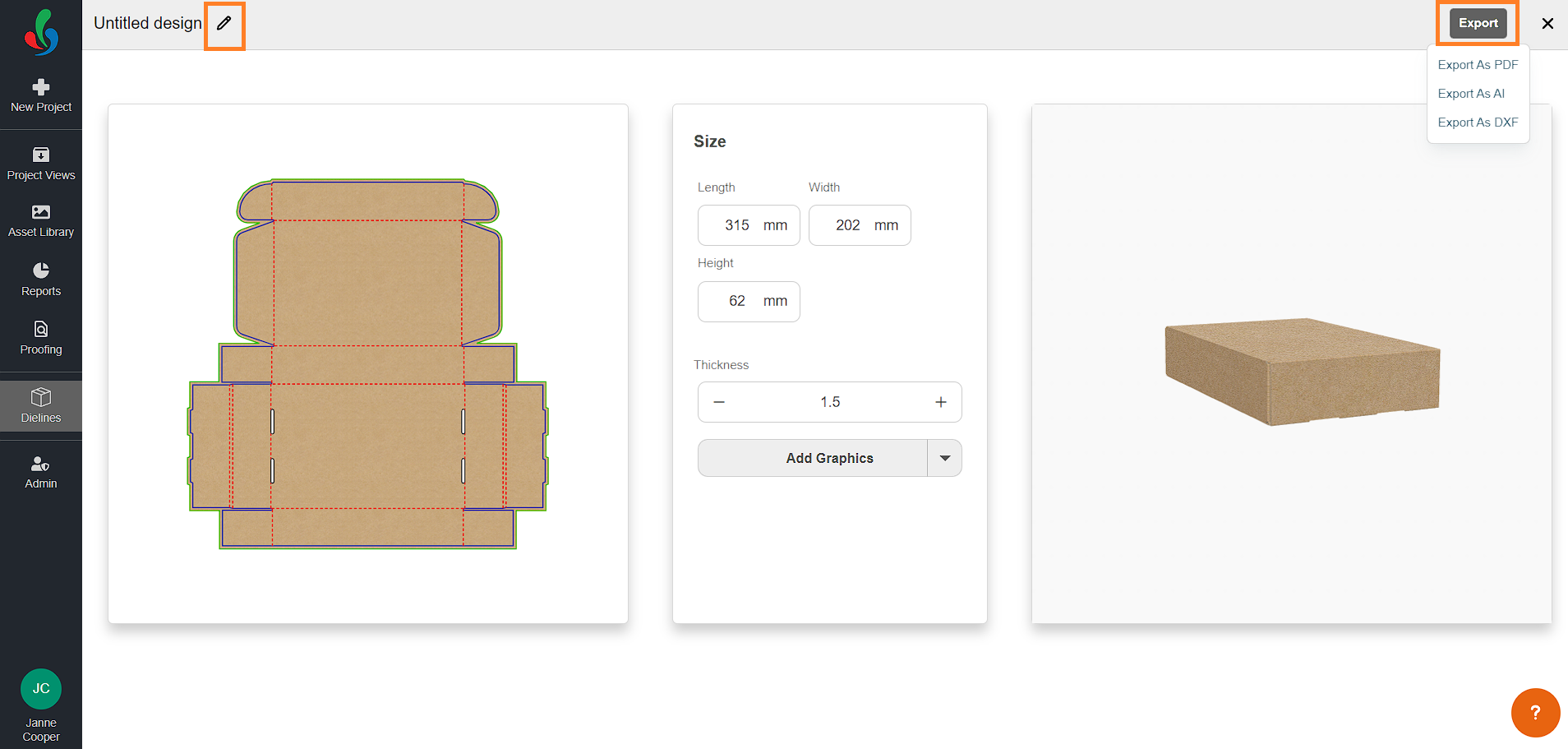1568x749 pixels.
Task: Click the Length input field
Action: pyautogui.click(x=749, y=225)
